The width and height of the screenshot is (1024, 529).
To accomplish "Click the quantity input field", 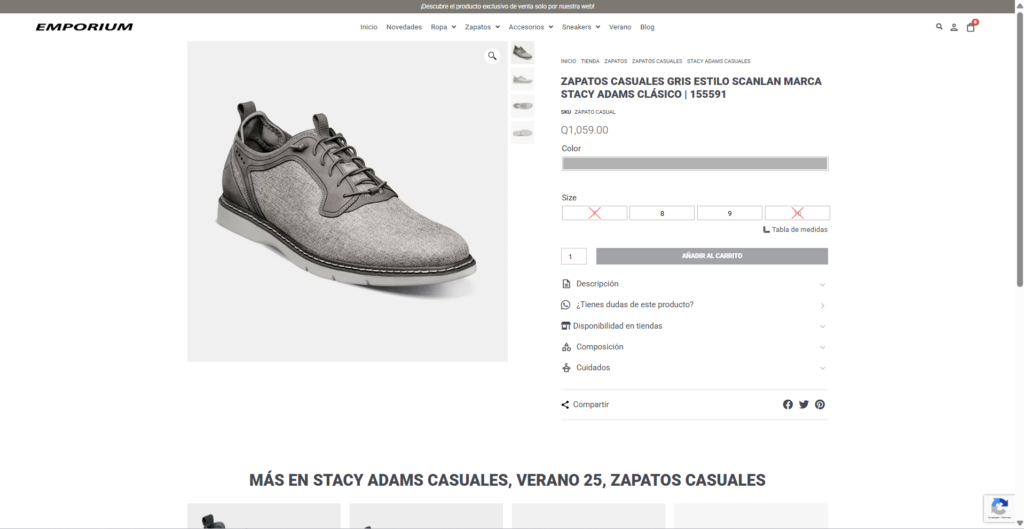I will pos(573,256).
